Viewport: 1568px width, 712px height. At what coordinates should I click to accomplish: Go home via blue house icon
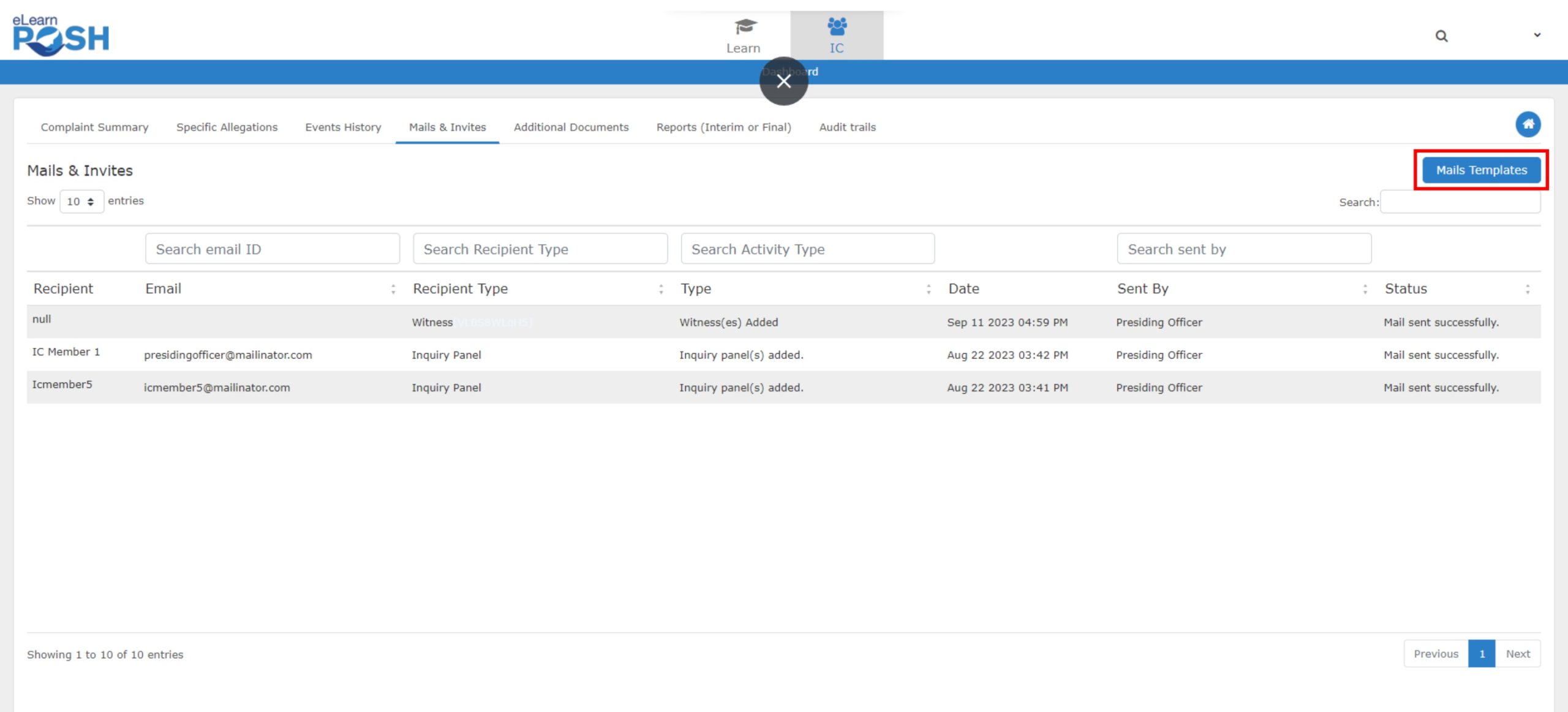[1528, 124]
